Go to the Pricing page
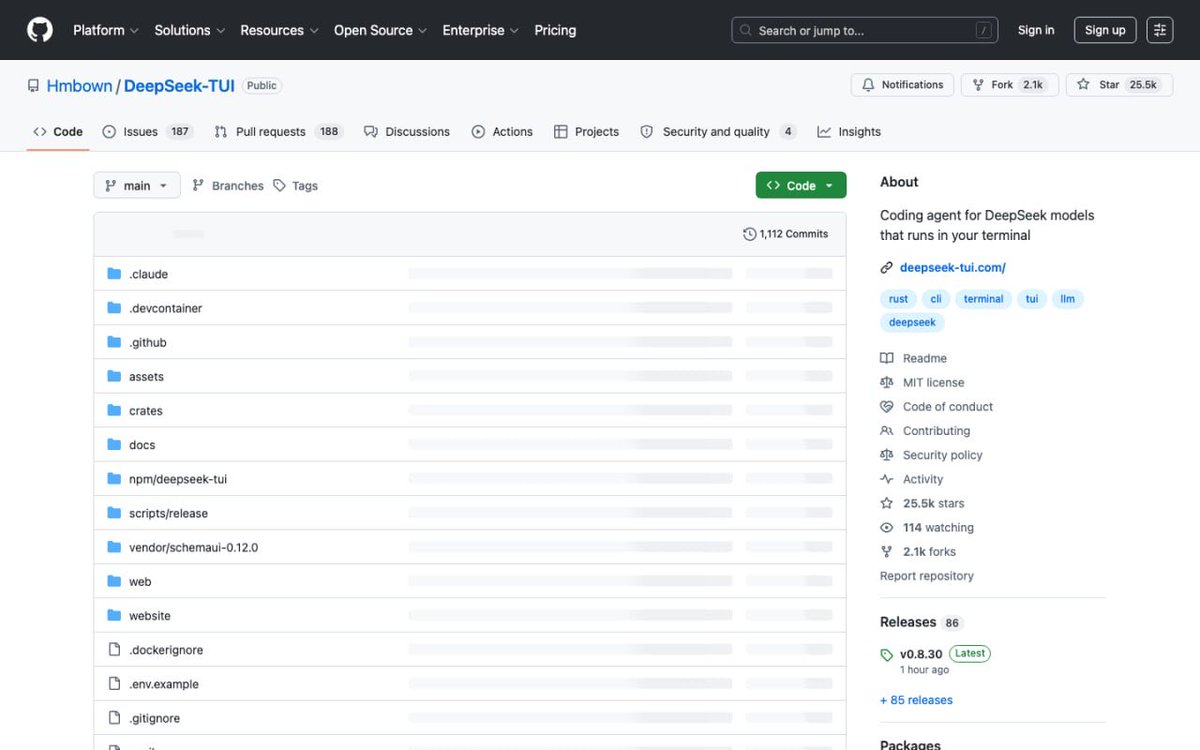This screenshot has height=750, width=1200. [x=555, y=30]
